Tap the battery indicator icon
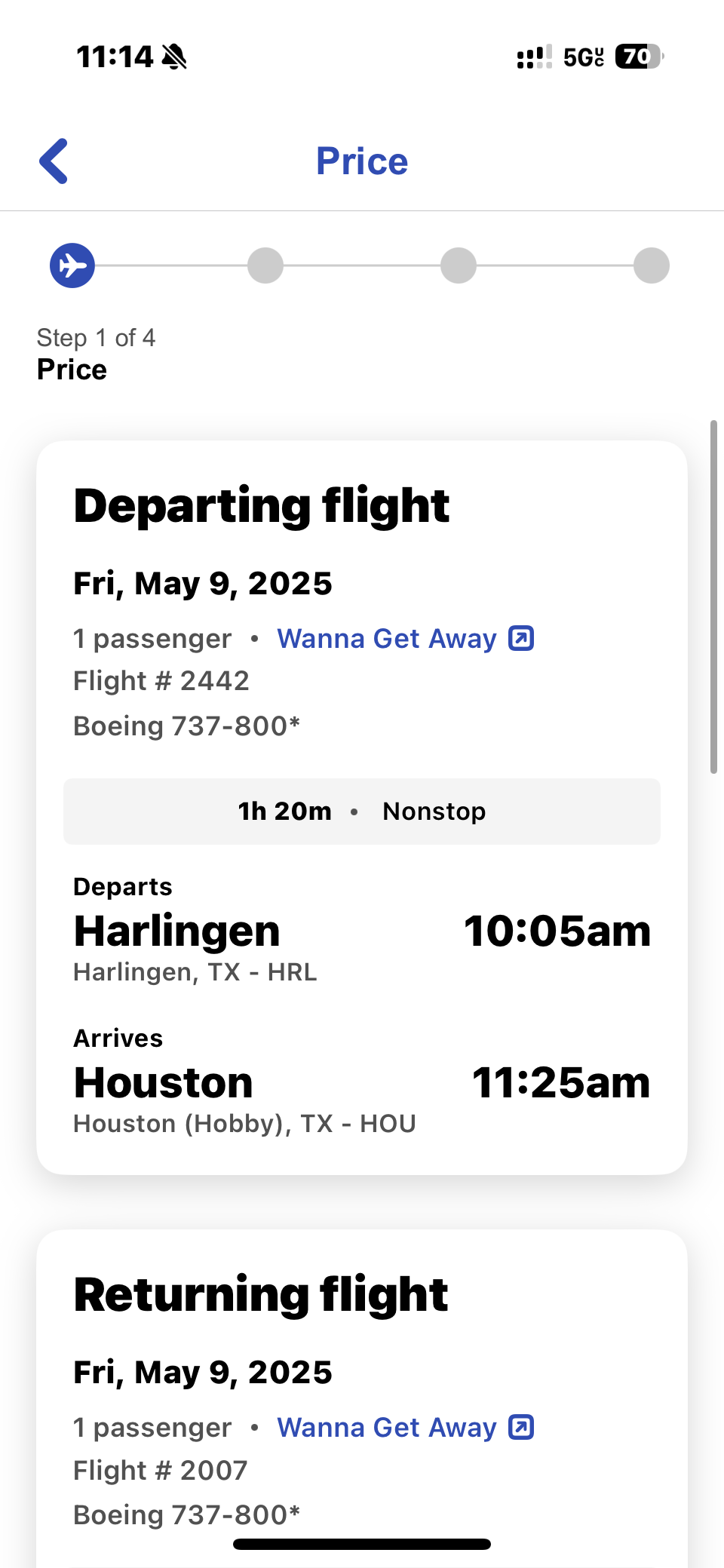Screen dimensions: 724x1568 [639, 57]
